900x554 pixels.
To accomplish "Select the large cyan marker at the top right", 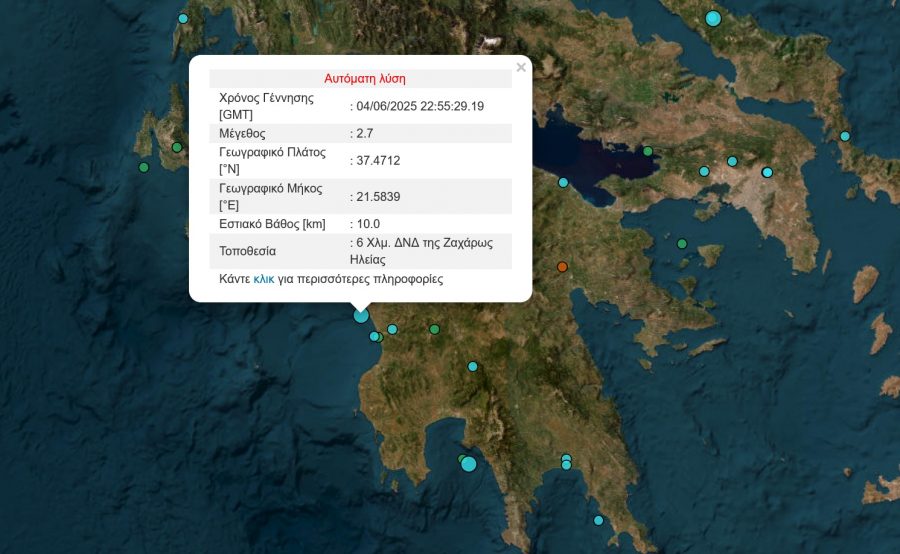I will [x=713, y=18].
